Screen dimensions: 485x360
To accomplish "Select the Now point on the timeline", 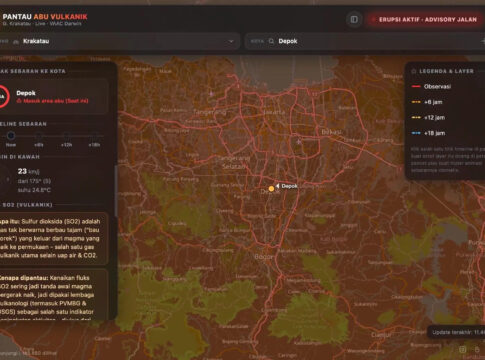I will (x=11, y=136).
